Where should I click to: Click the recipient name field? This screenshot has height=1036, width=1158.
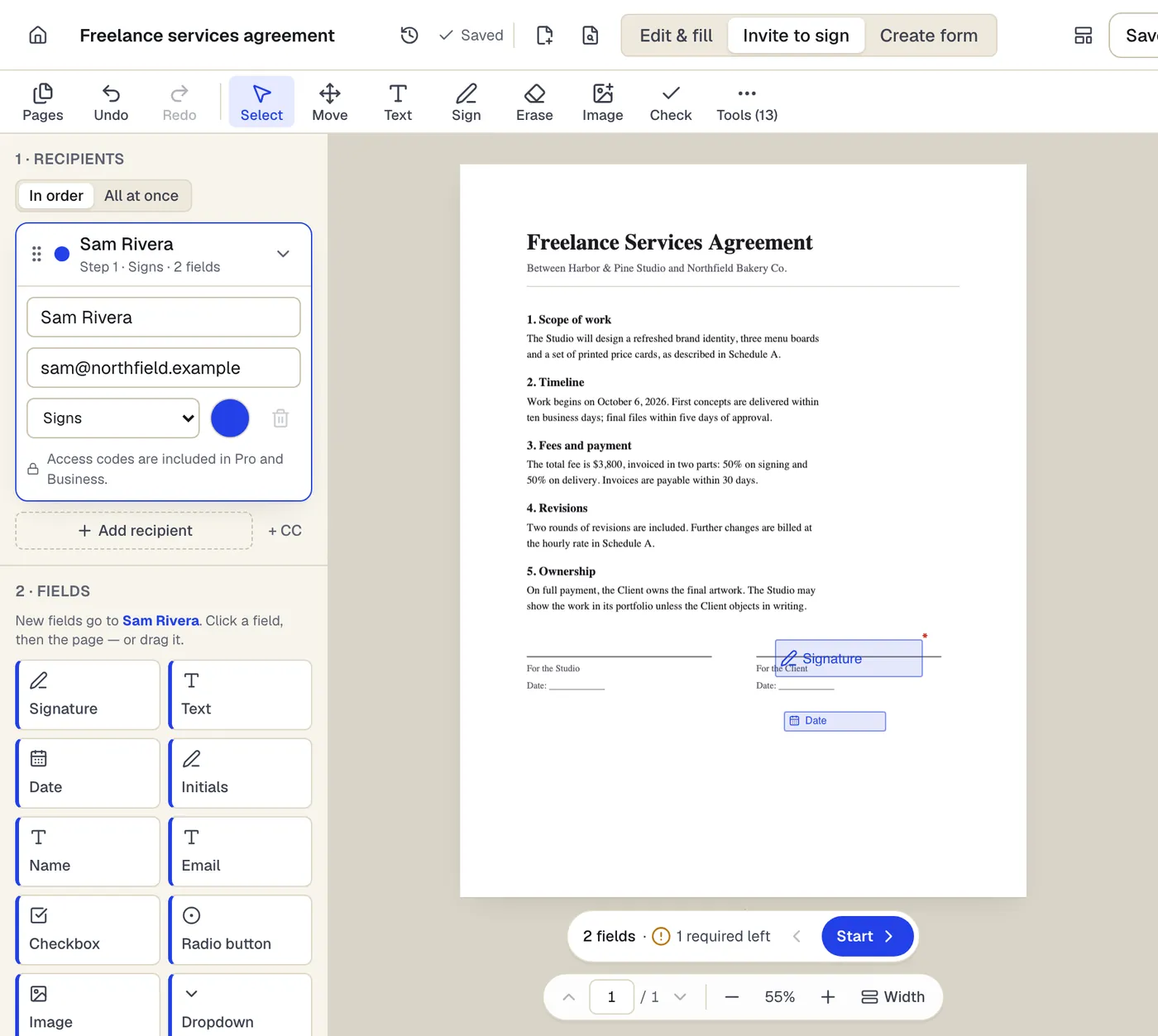pos(164,317)
